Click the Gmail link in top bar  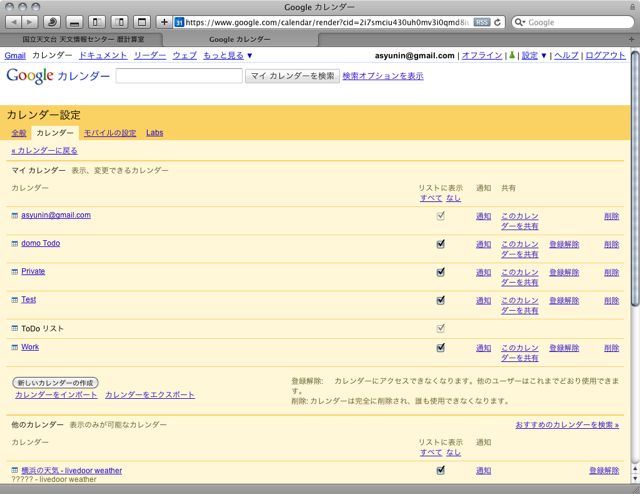point(15,56)
